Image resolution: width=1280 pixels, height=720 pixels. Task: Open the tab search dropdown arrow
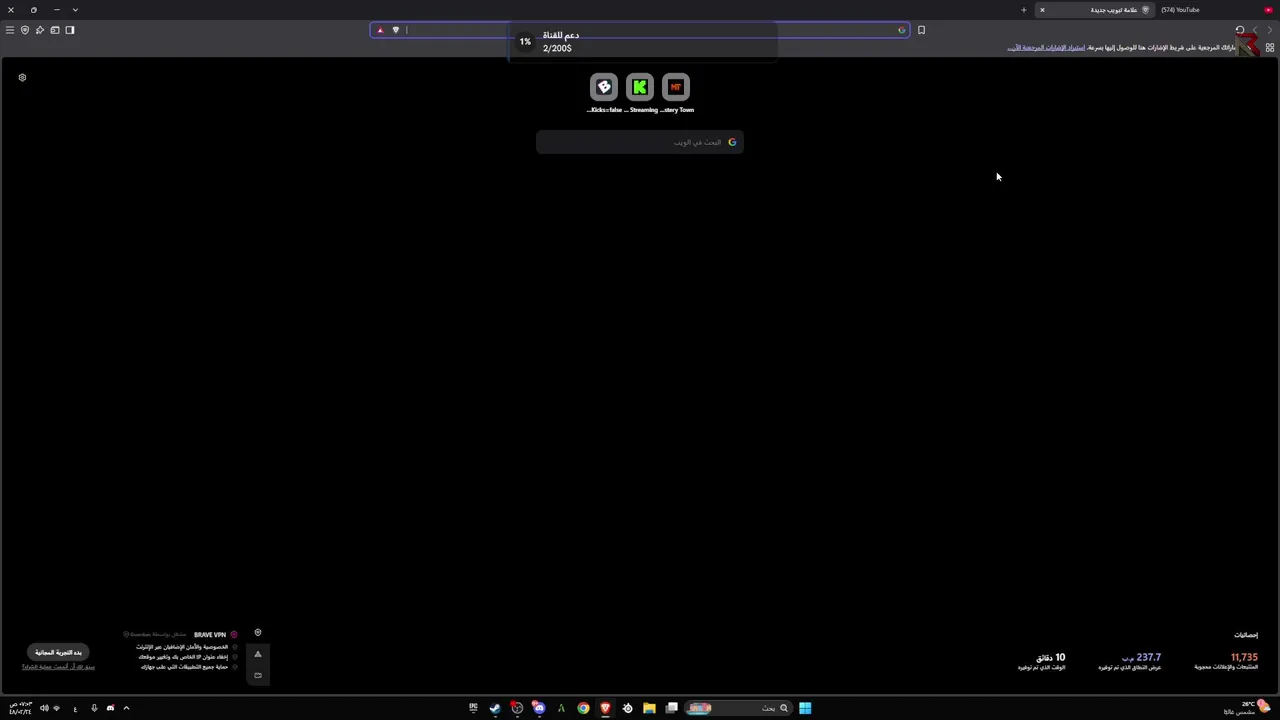tap(75, 10)
